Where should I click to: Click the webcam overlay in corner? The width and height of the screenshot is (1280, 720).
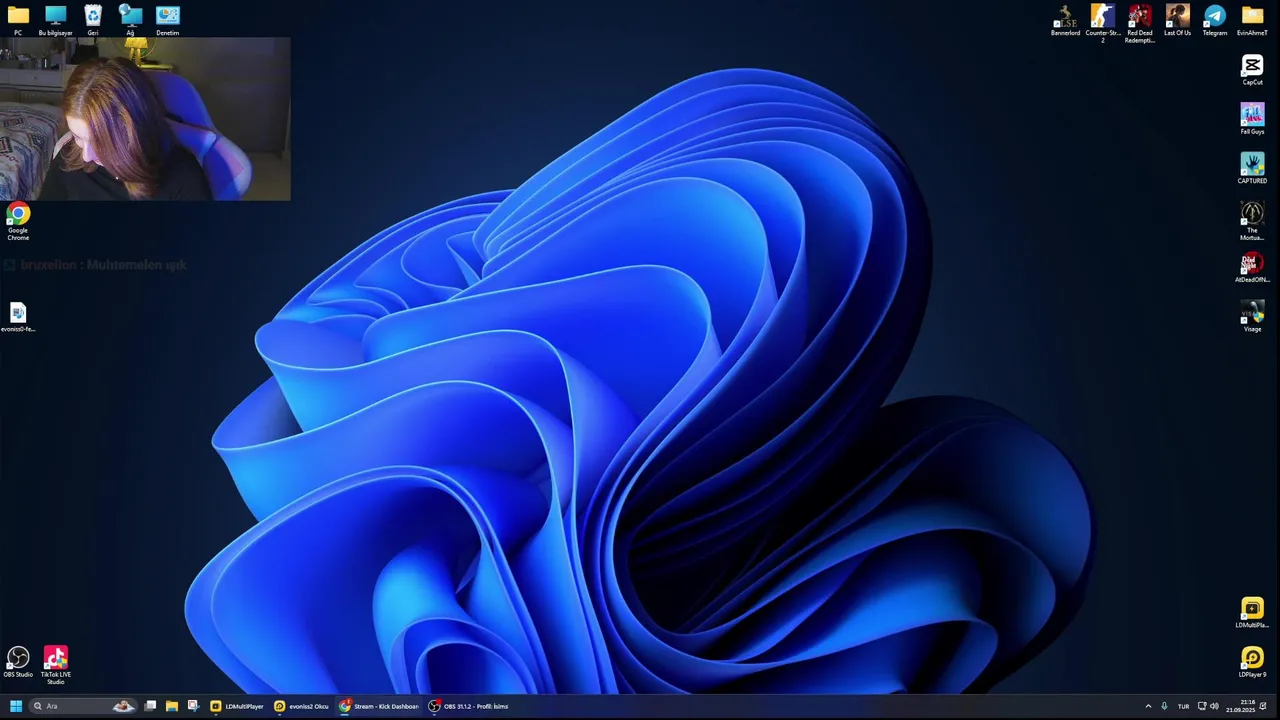[145, 119]
